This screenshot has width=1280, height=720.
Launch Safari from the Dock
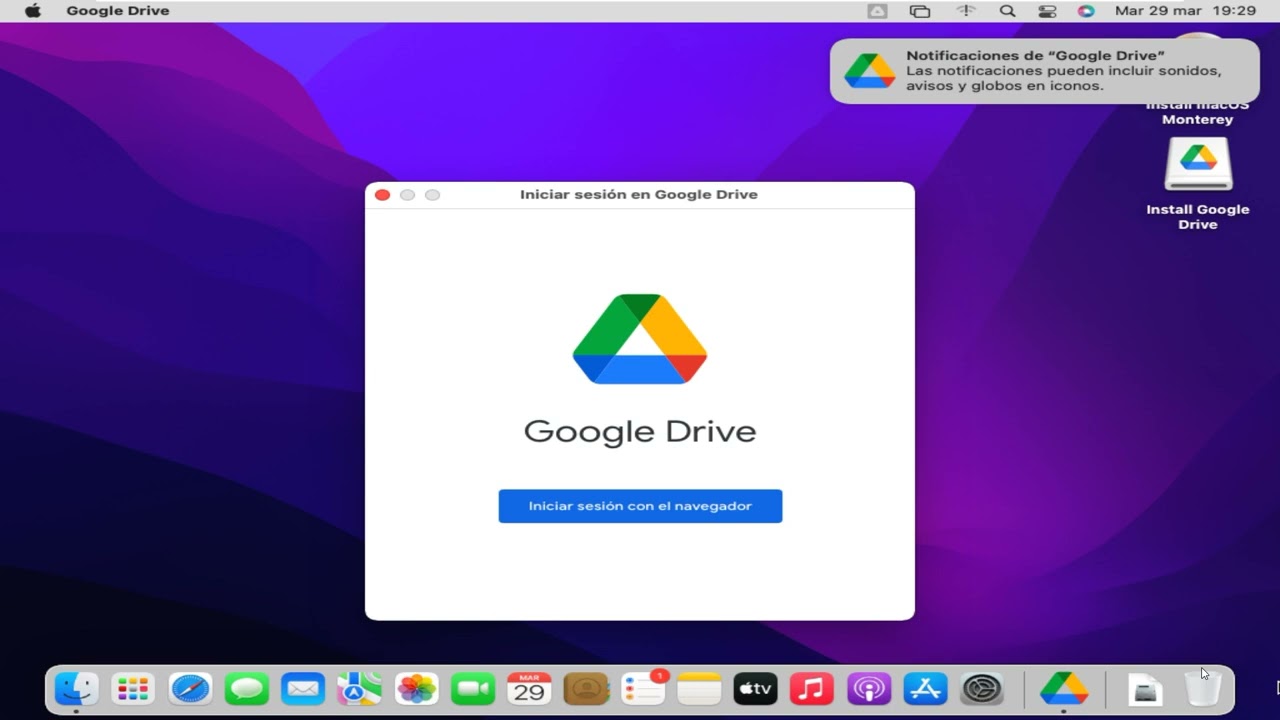[x=190, y=688]
